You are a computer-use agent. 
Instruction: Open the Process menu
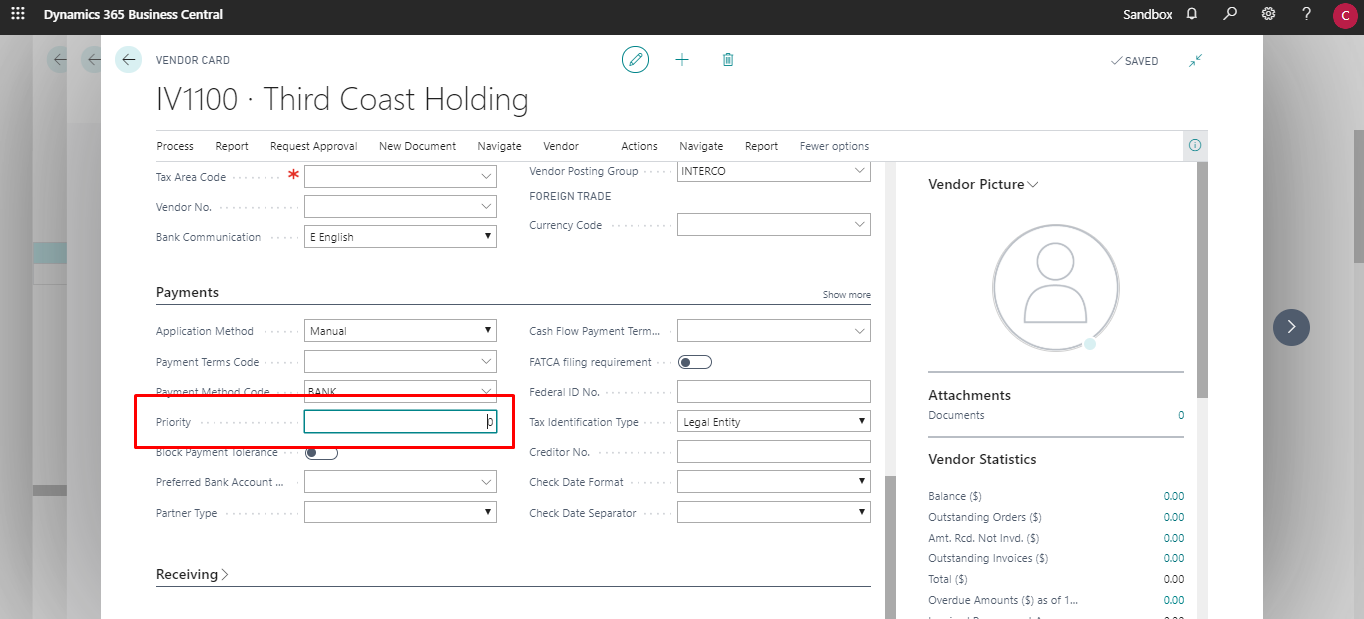175,146
